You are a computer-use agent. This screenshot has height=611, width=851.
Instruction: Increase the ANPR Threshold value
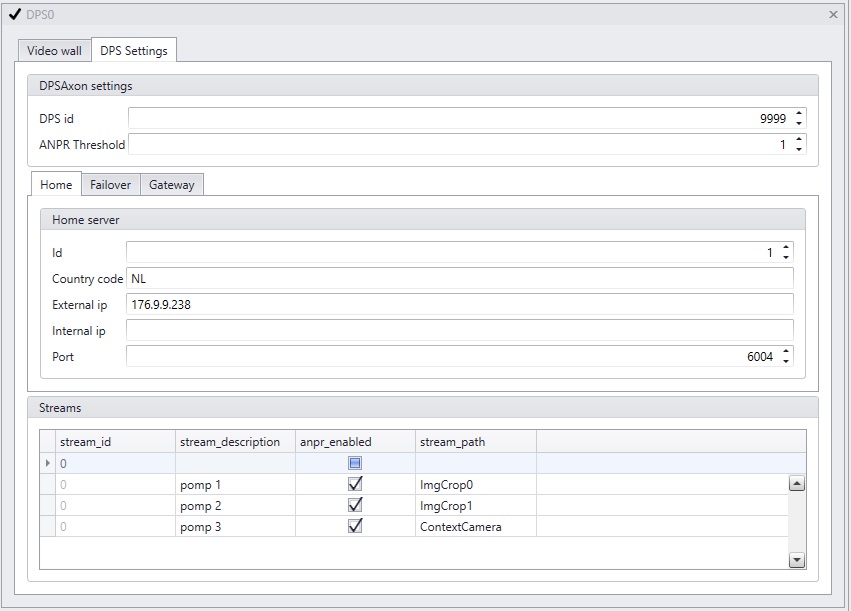pyautogui.click(x=799, y=139)
